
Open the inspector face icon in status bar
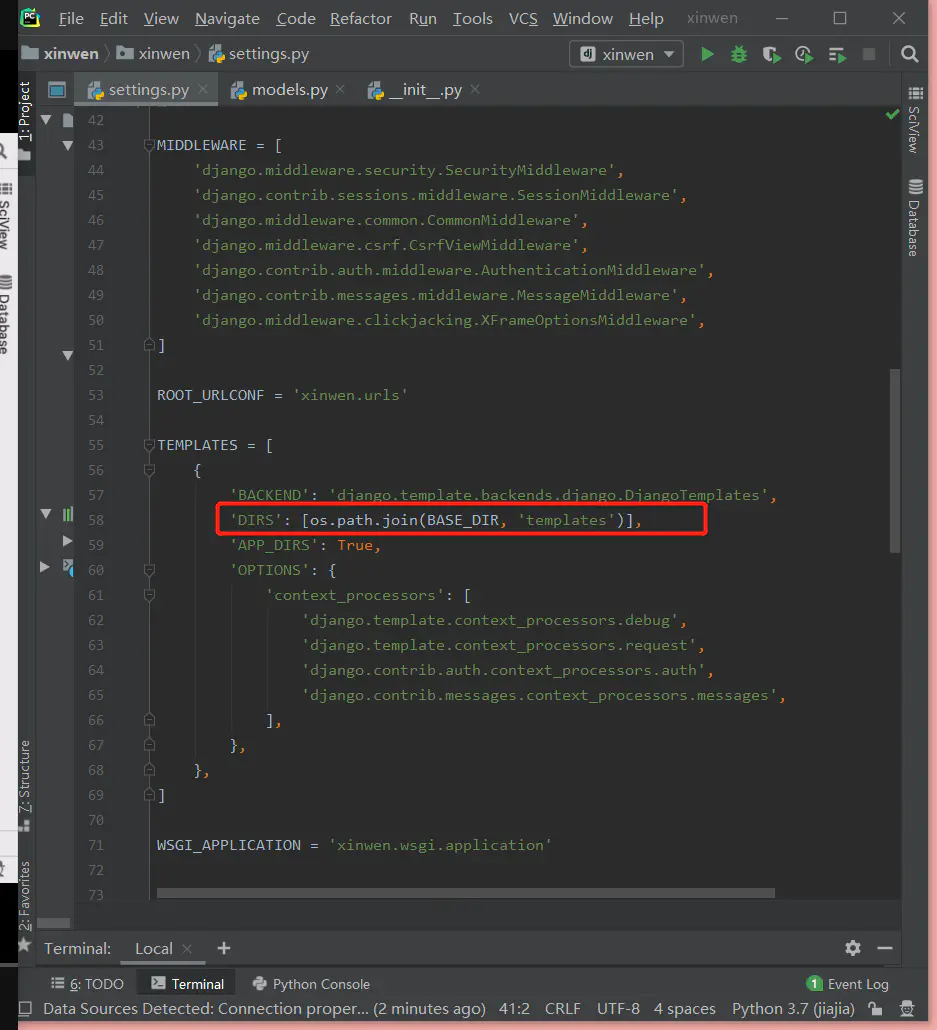(x=907, y=1008)
